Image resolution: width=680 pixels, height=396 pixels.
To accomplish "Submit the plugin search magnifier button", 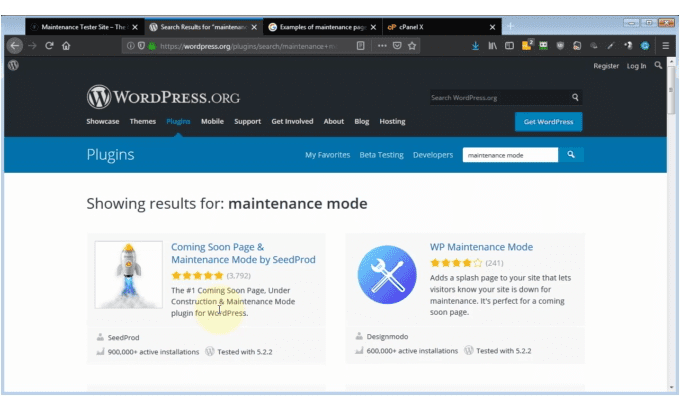I will [x=571, y=155].
